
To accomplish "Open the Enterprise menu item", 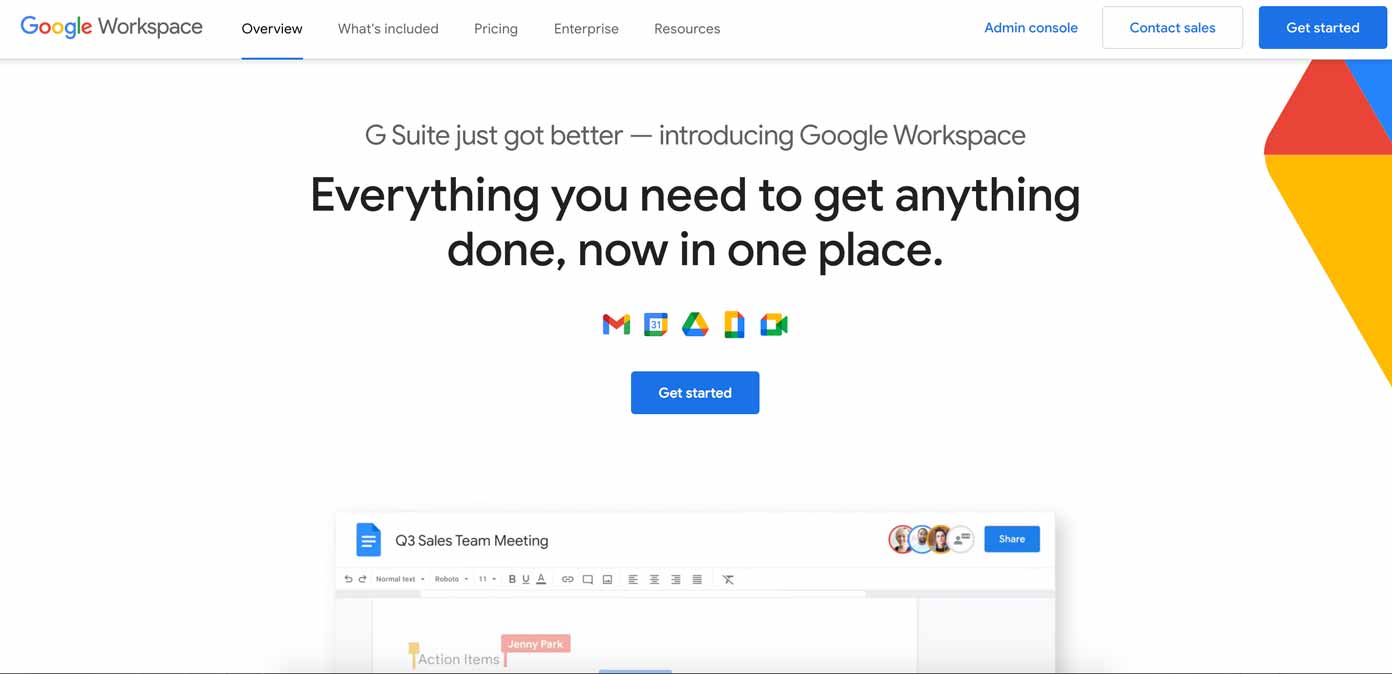I will (586, 29).
